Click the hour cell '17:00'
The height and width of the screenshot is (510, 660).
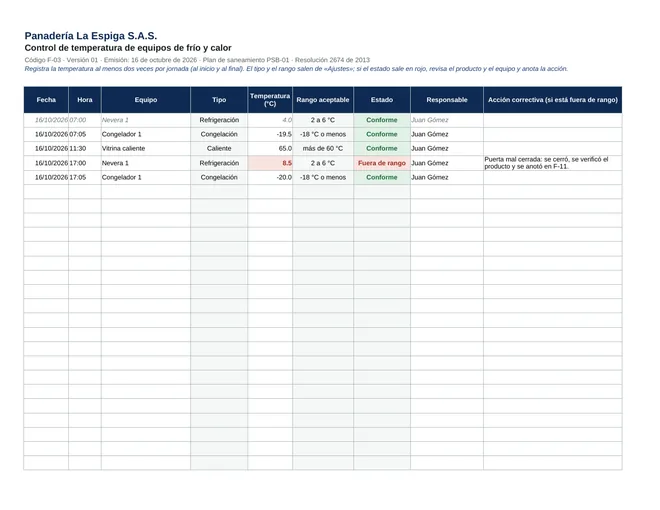click(85, 163)
